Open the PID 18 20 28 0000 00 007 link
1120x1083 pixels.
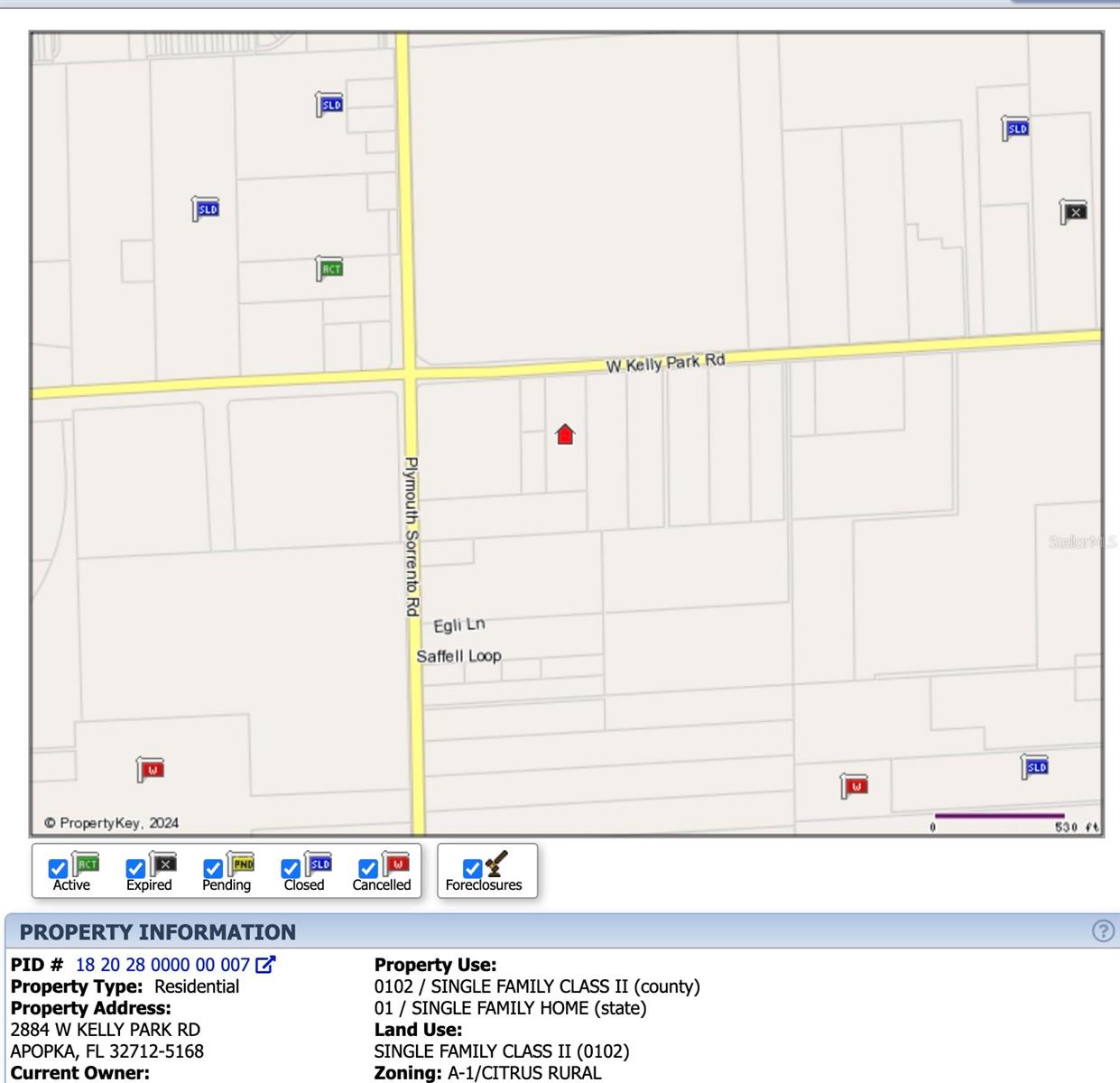coord(162,965)
